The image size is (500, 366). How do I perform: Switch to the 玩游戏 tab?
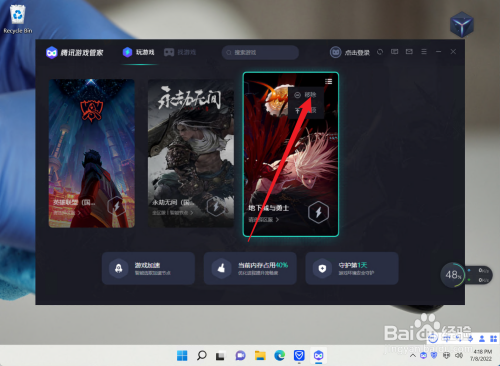138,52
